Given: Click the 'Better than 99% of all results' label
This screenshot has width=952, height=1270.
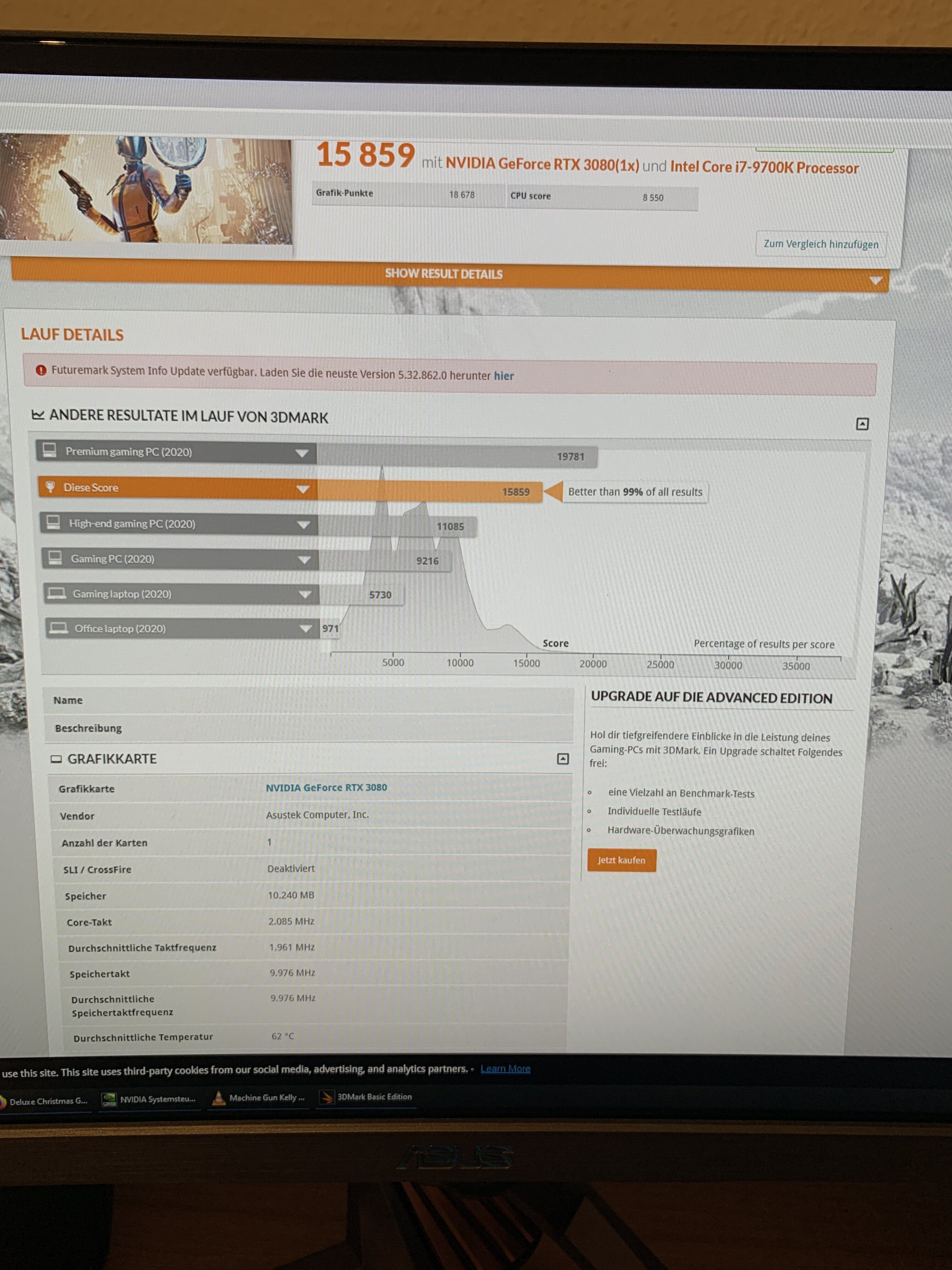Looking at the screenshot, I should [635, 492].
